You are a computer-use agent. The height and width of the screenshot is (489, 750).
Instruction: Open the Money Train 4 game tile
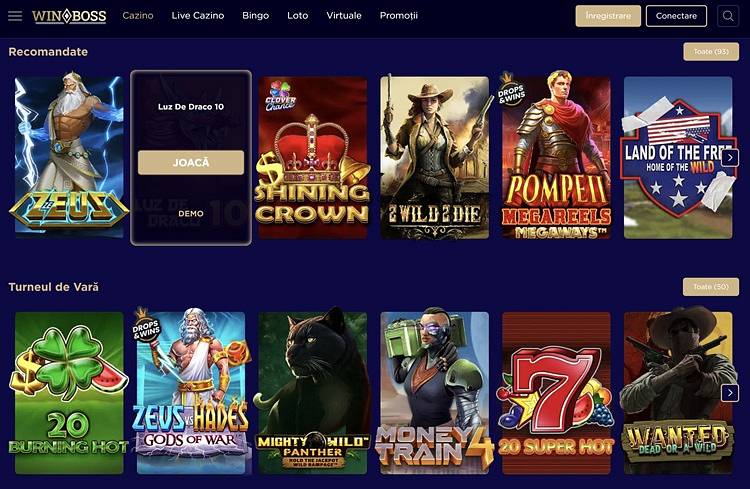434,393
